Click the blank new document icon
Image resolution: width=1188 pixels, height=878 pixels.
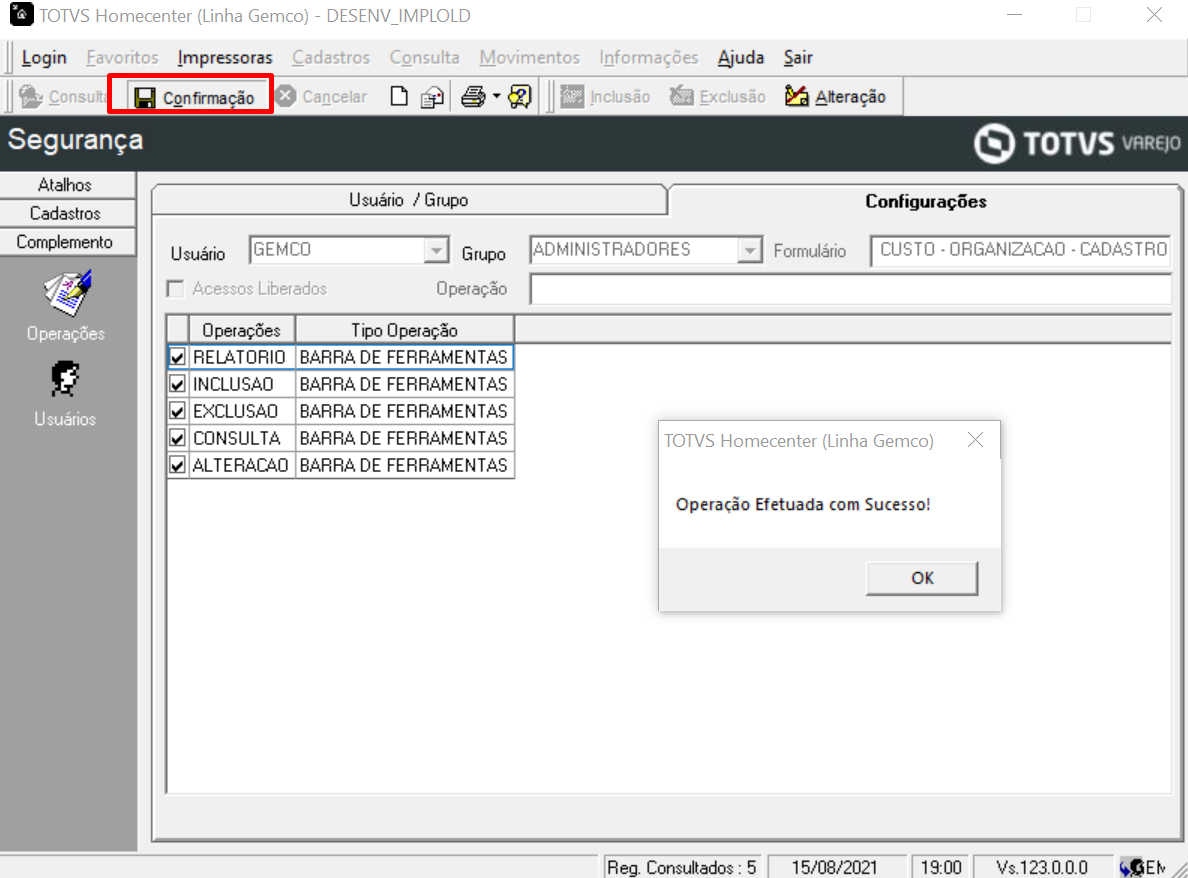[x=399, y=97]
